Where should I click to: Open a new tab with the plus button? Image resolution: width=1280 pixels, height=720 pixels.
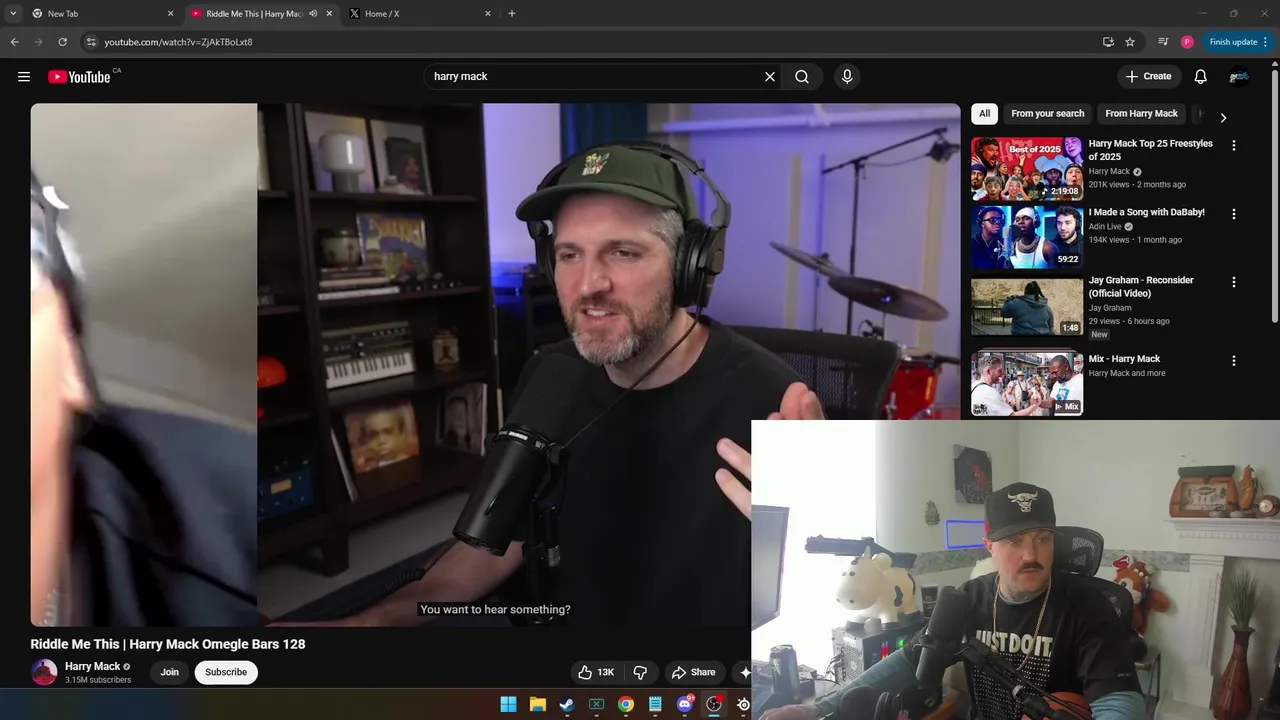point(512,14)
